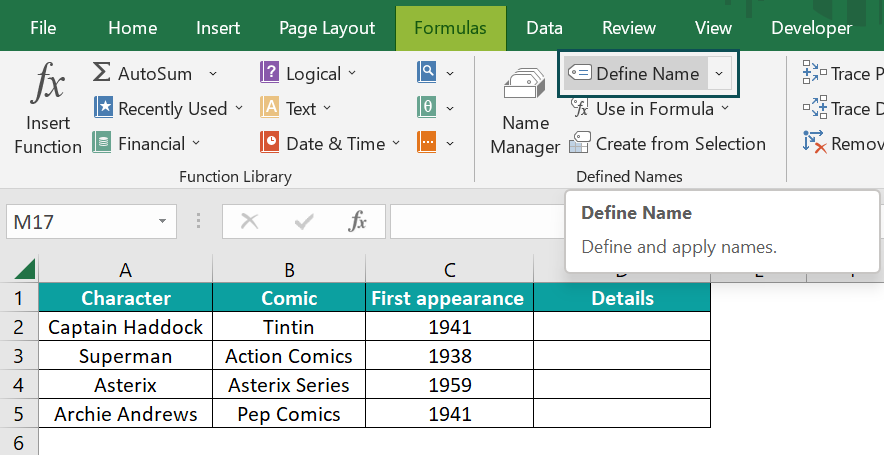Switch to the Data tab
Screen dimensions: 884x455
click(544, 28)
